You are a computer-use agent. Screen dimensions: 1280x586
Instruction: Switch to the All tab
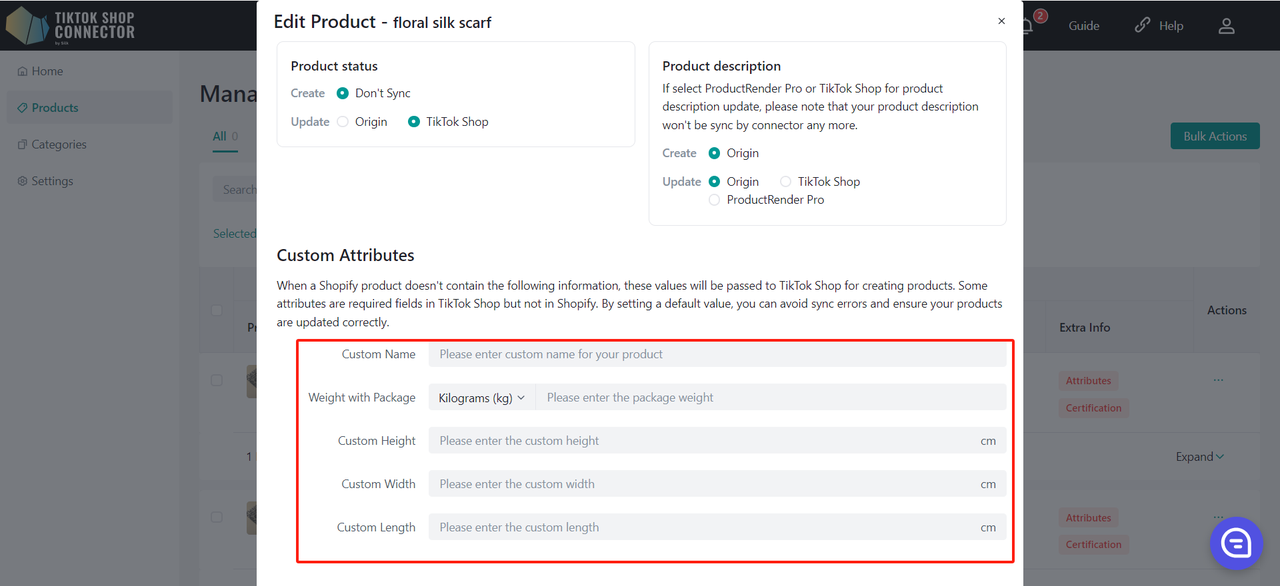click(225, 137)
